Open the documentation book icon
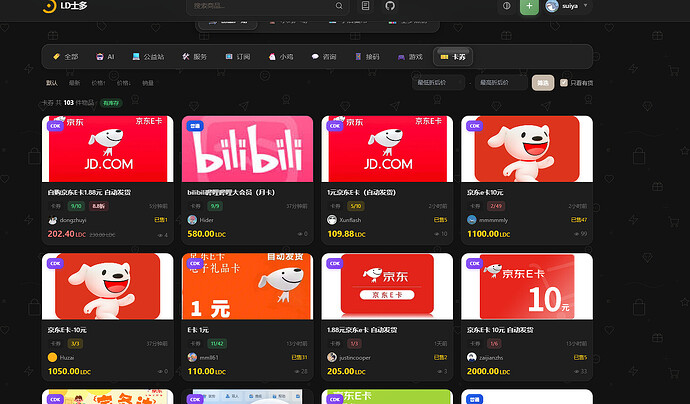Viewport: 690px width, 404px height. (x=365, y=6)
